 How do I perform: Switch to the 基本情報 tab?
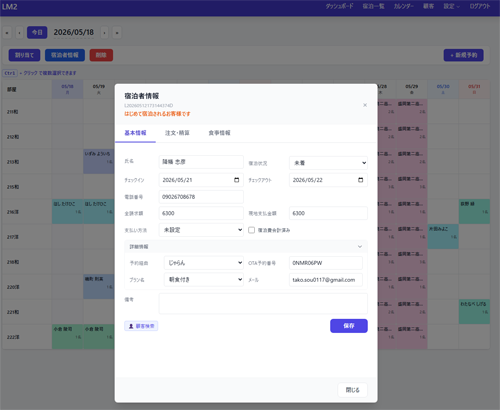point(135,133)
